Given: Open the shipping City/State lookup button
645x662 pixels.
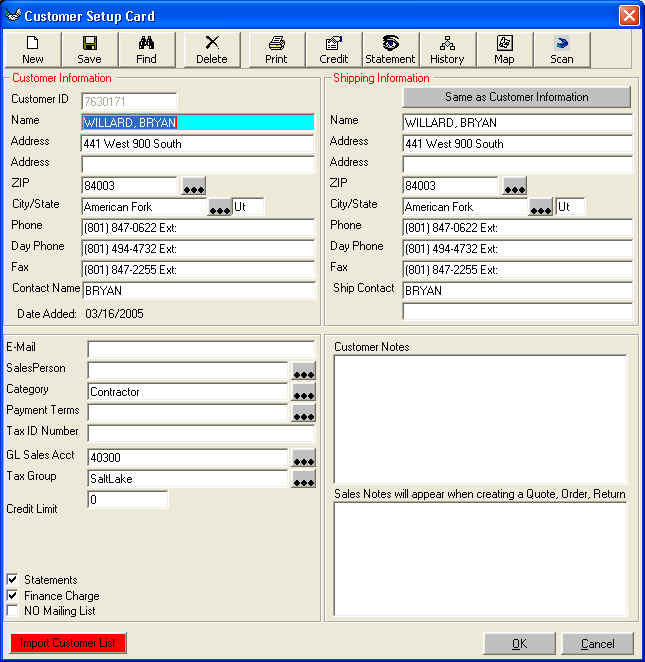Looking at the screenshot, I should [541, 207].
